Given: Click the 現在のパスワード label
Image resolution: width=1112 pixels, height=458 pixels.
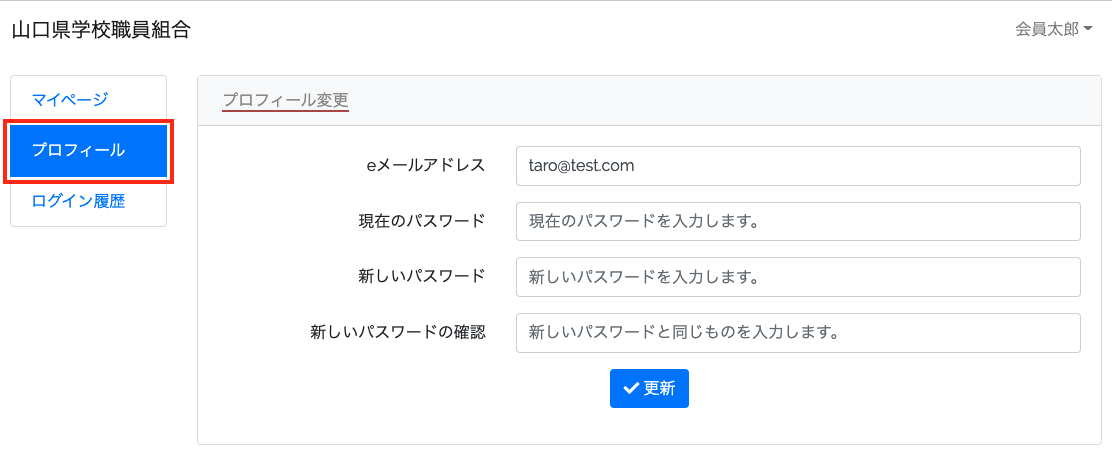Looking at the screenshot, I should point(422,222).
